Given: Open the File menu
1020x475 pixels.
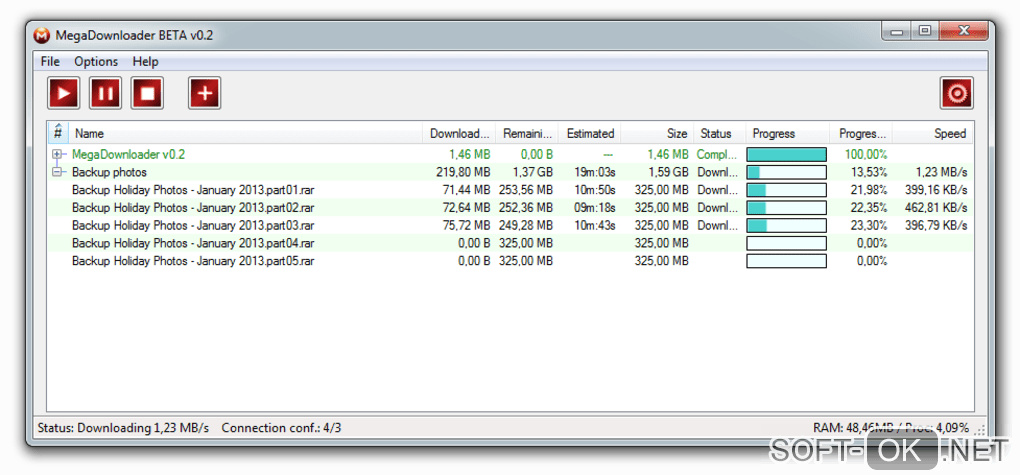Looking at the screenshot, I should tap(50, 62).
